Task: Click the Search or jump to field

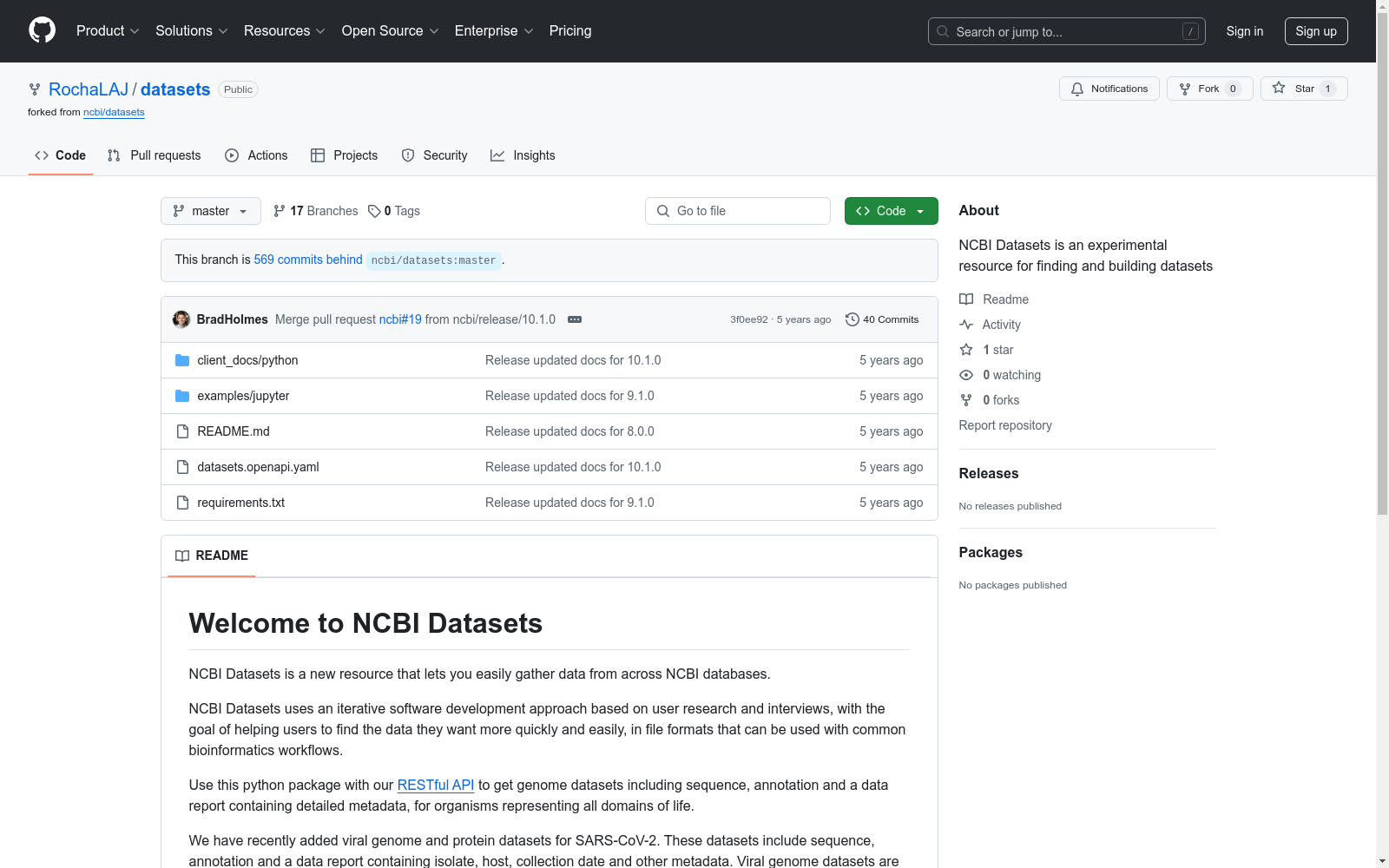Action: point(1067,31)
